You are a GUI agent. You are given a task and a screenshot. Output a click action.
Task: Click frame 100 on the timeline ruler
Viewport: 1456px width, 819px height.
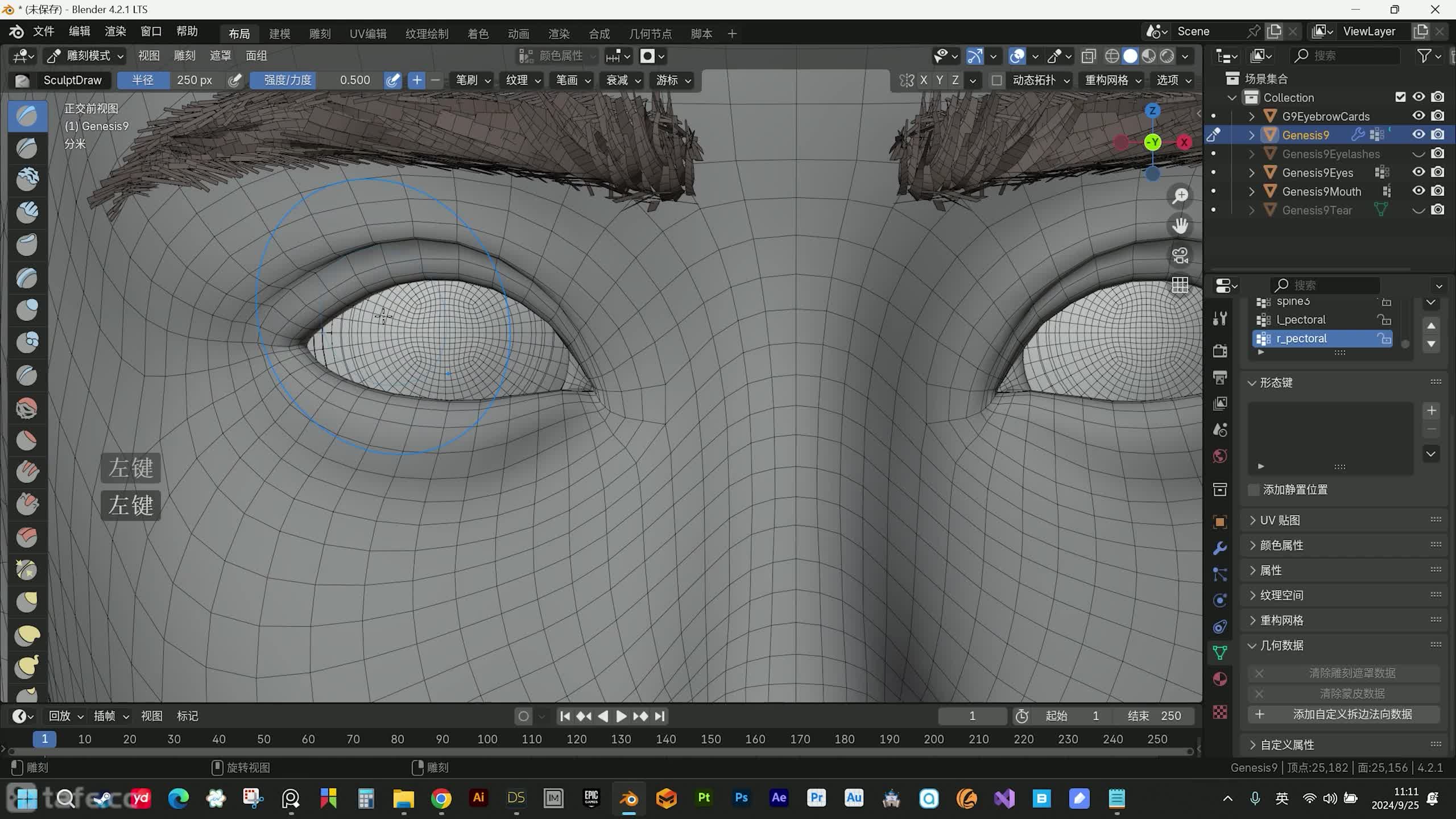(487, 739)
